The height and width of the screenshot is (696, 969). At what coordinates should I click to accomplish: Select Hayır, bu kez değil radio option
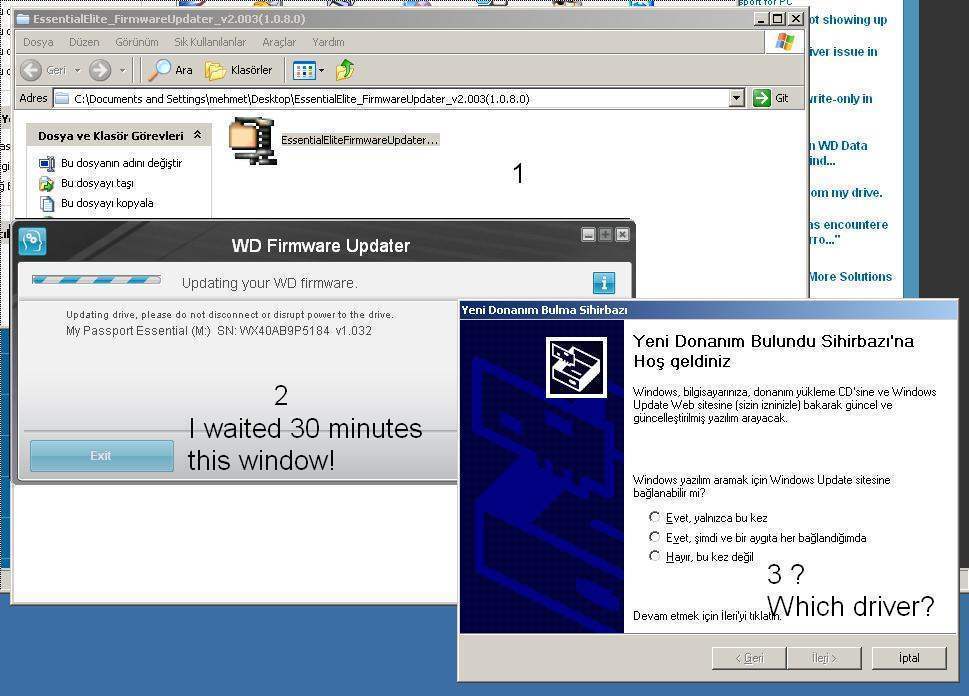(654, 556)
